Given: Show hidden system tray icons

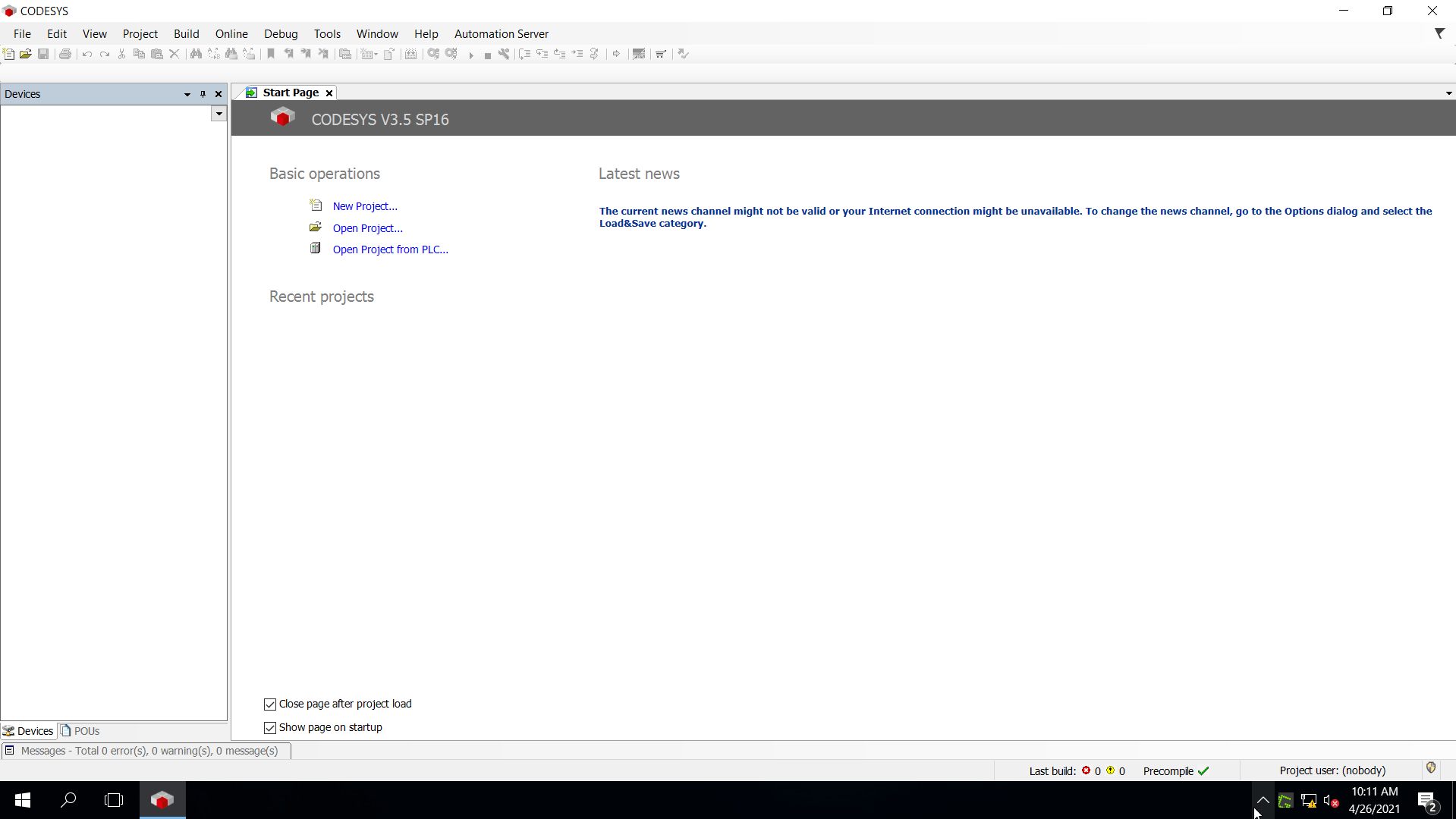Looking at the screenshot, I should (x=1263, y=800).
